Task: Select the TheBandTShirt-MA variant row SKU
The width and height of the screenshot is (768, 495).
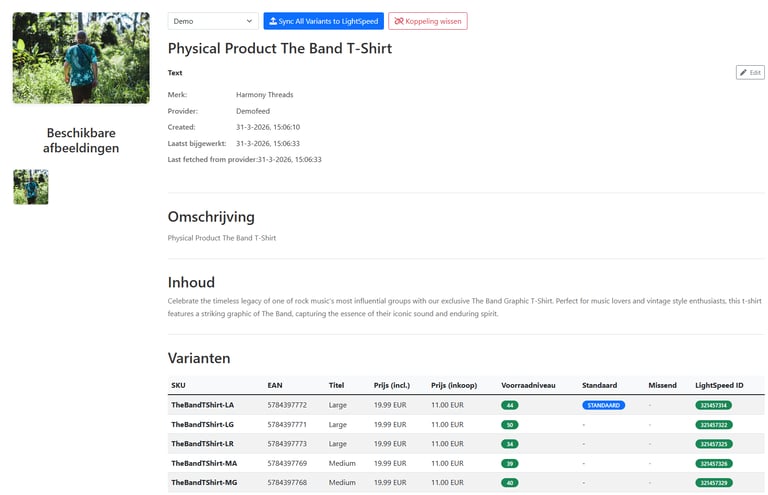Action: tap(204, 463)
